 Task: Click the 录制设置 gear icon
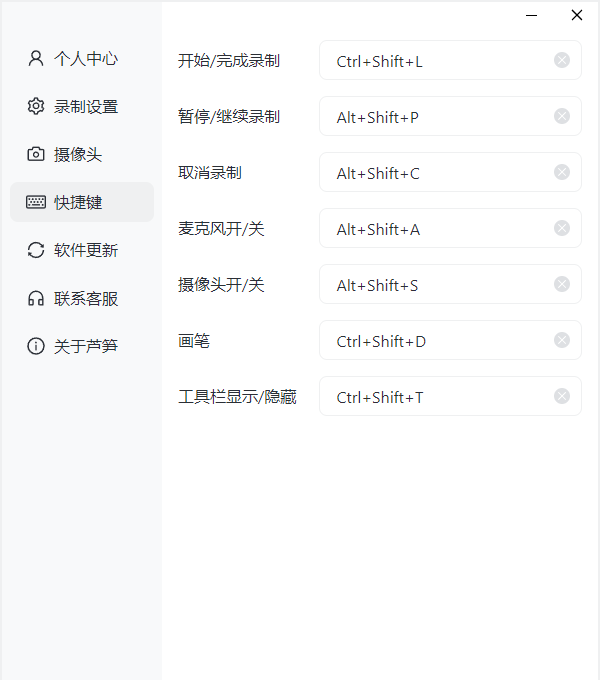(x=36, y=106)
